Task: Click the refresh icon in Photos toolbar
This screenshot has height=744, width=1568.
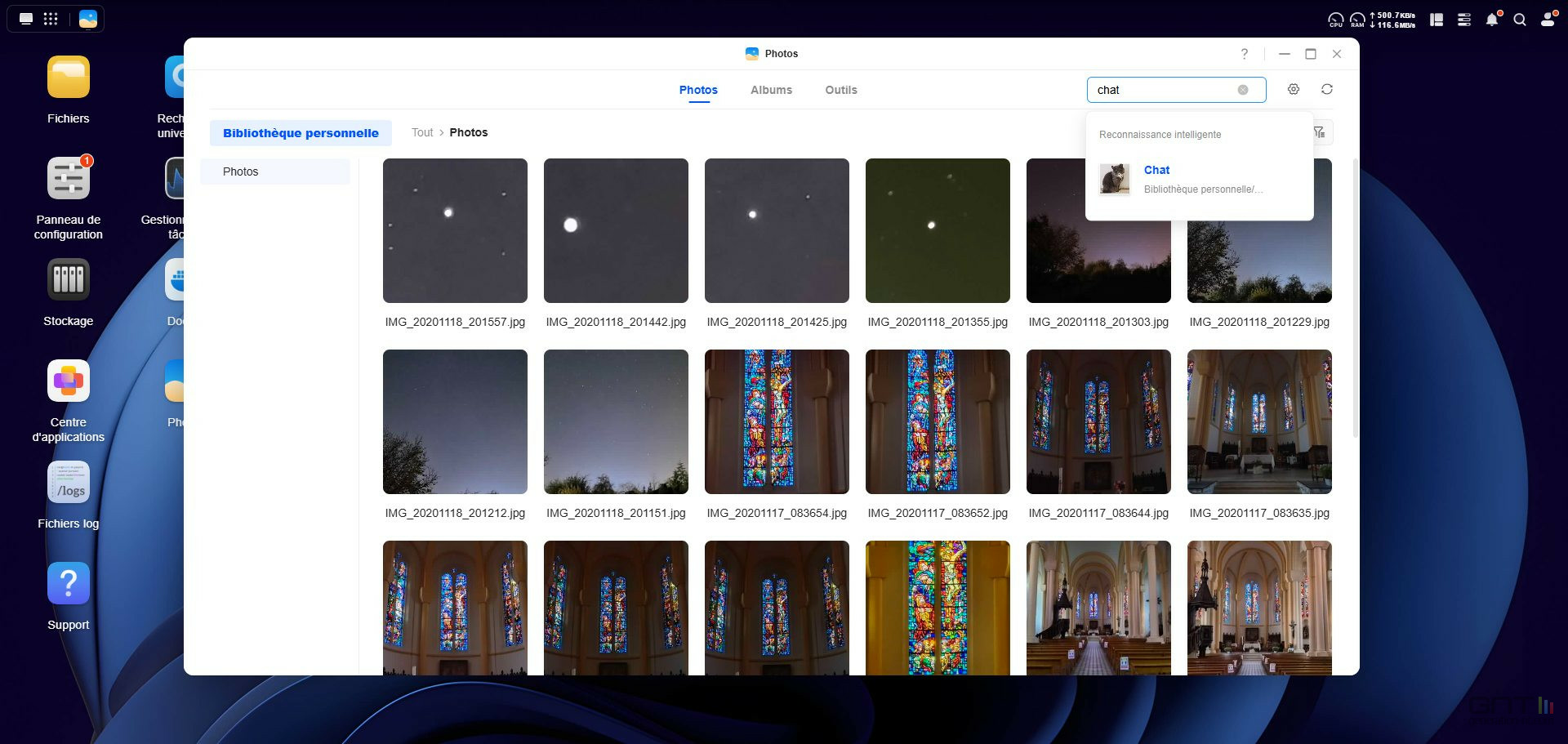Action: [1326, 90]
